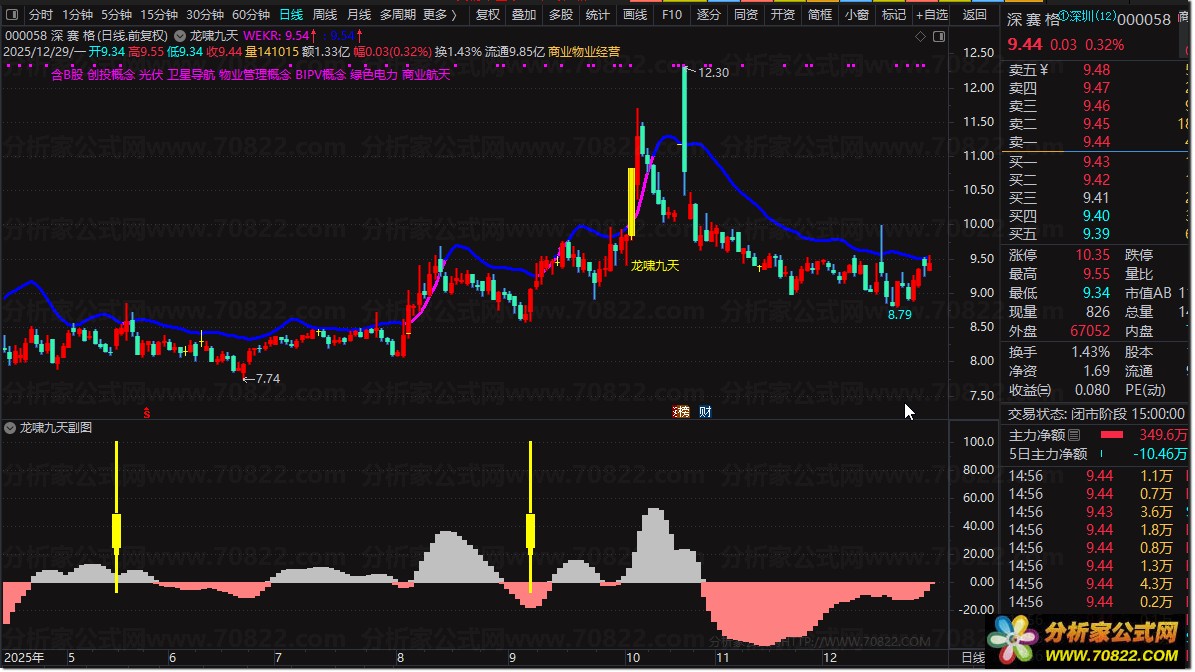Click the diamond icon in the chart's upper corner

921,37
